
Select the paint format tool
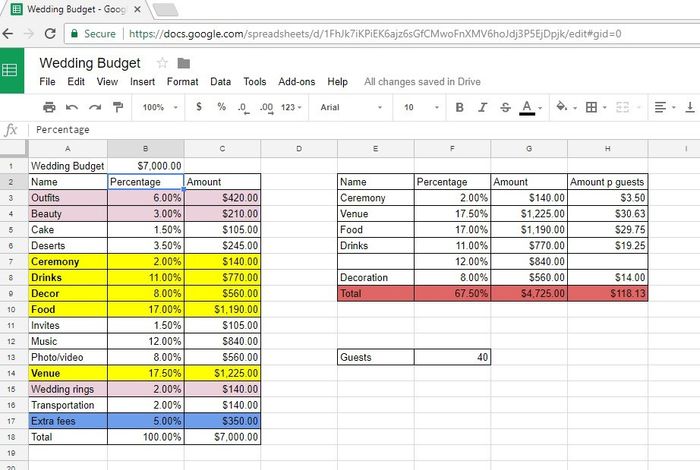point(118,107)
